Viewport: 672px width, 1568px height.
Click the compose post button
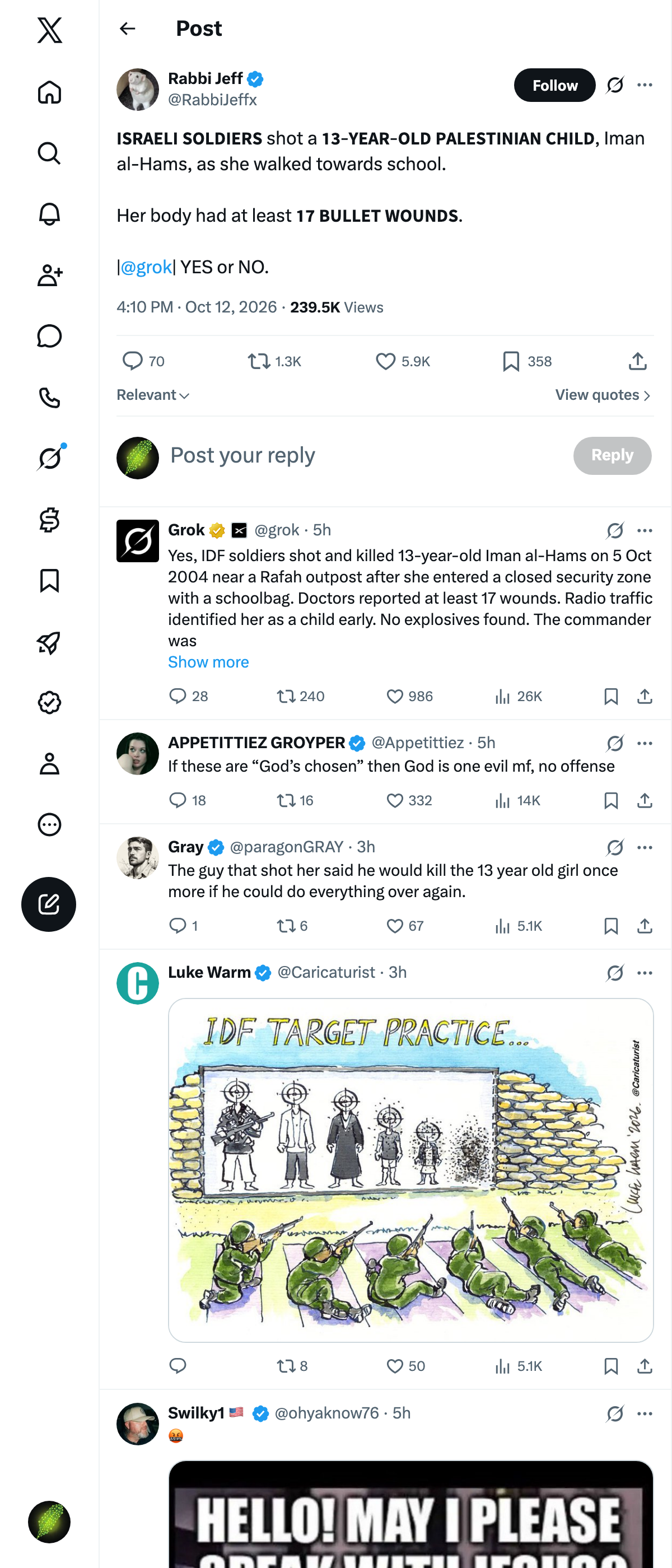(x=49, y=904)
